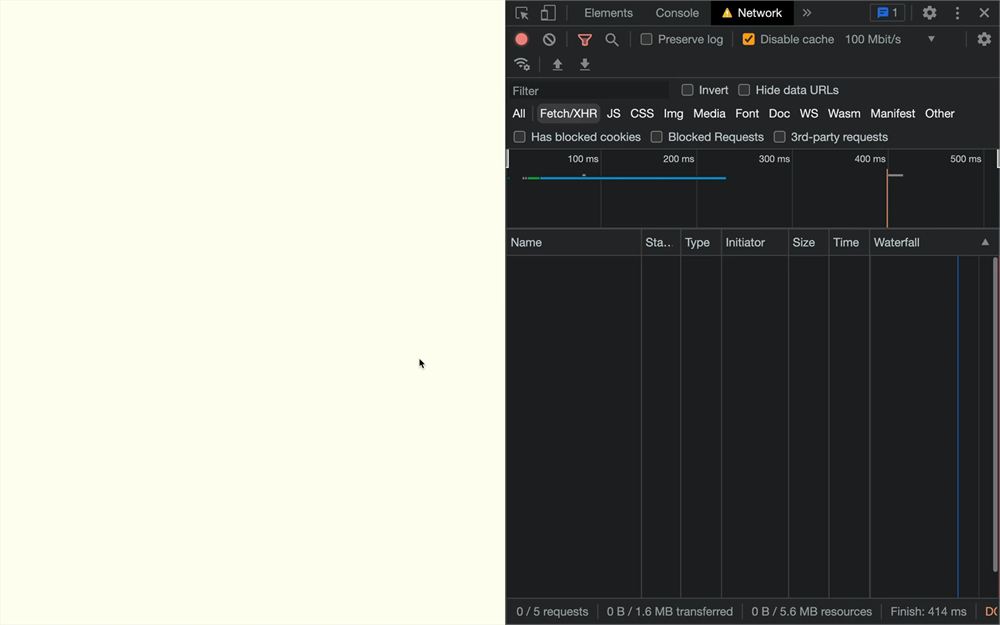Open network conditions wifi icon

(x=522, y=64)
